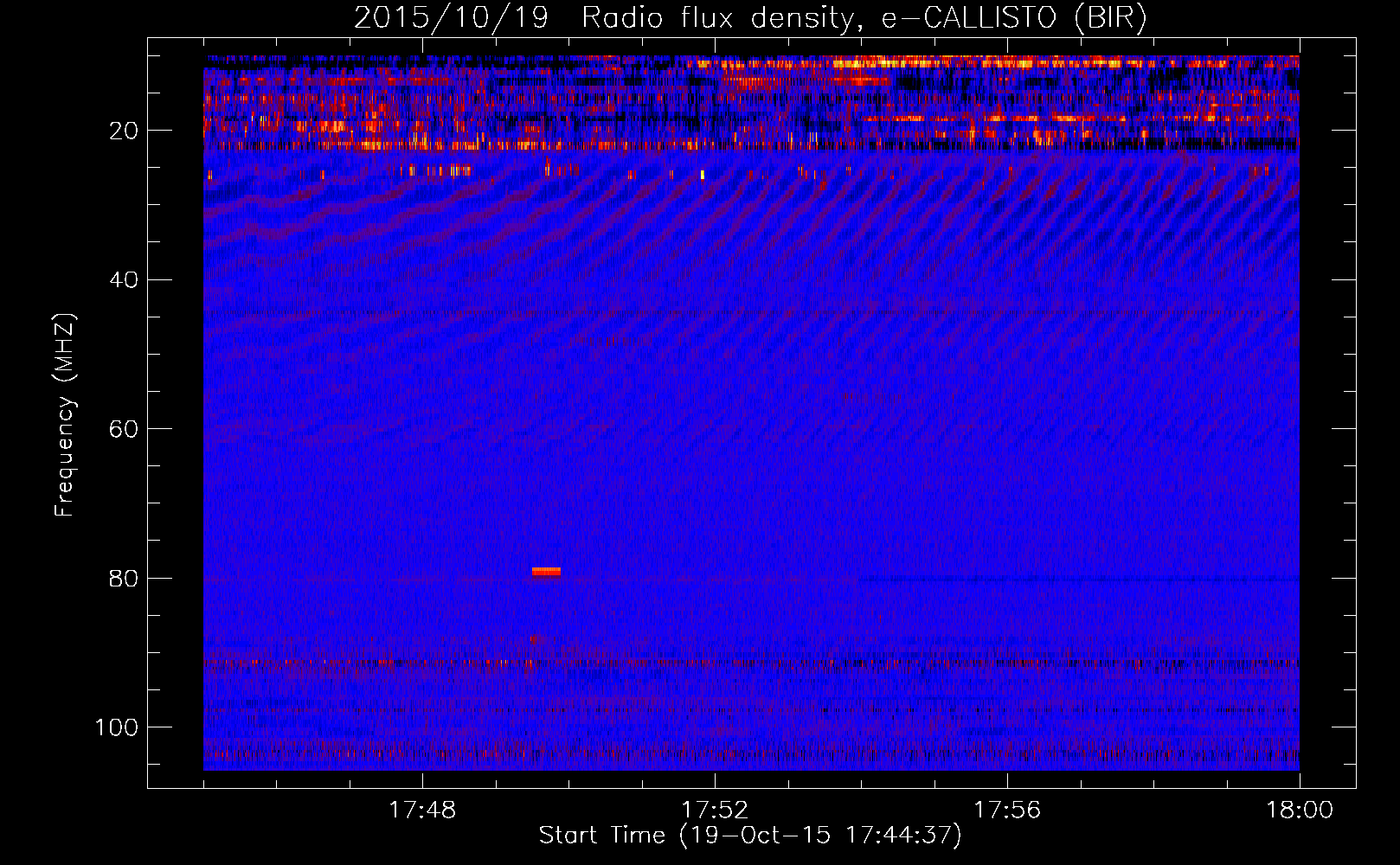Click the 100 frequency tick label
Image resolution: width=1400 pixels, height=865 pixels.
[x=117, y=727]
